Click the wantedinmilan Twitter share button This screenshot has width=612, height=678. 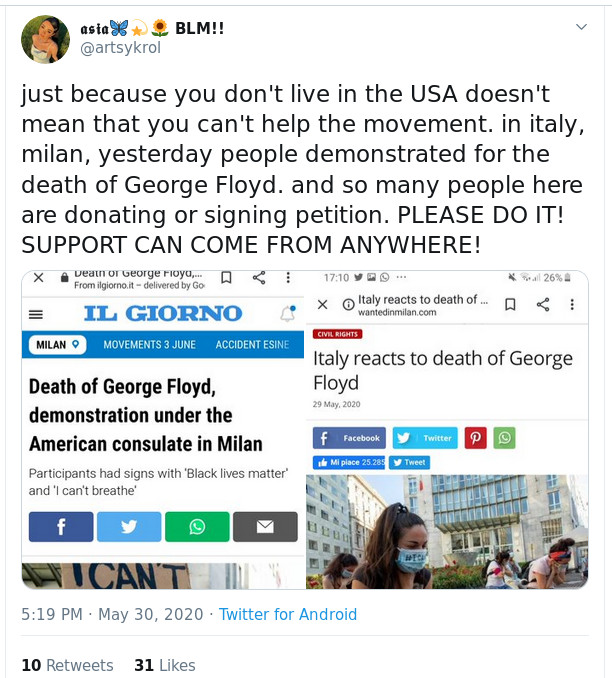point(425,438)
